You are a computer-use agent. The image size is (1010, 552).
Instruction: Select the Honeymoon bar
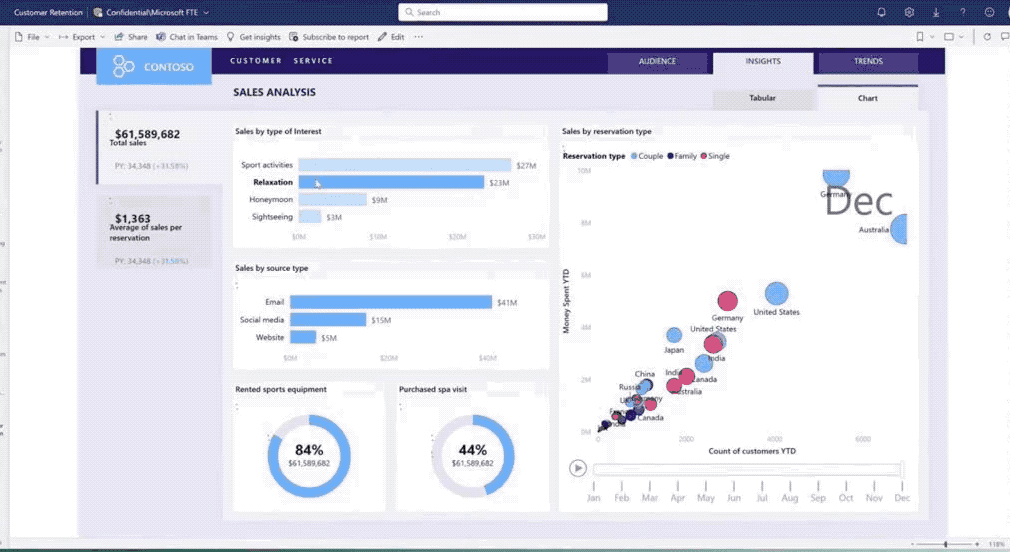(332, 200)
